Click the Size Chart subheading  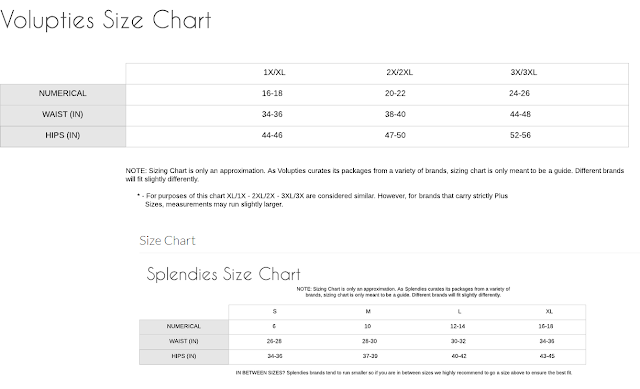tap(167, 240)
